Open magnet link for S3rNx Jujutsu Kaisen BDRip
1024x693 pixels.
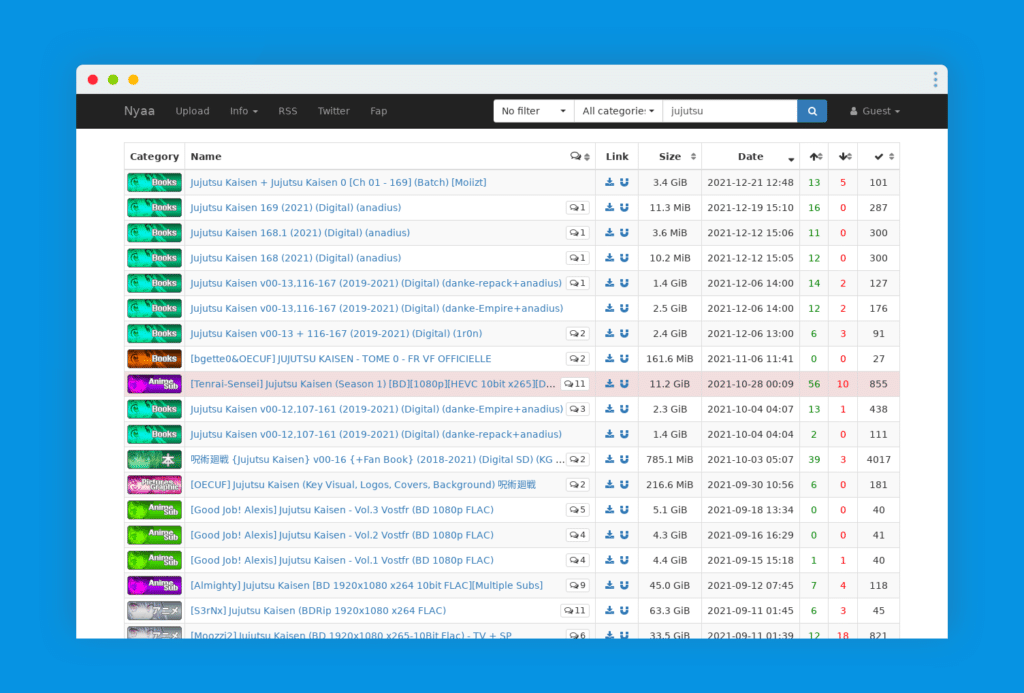click(x=624, y=611)
